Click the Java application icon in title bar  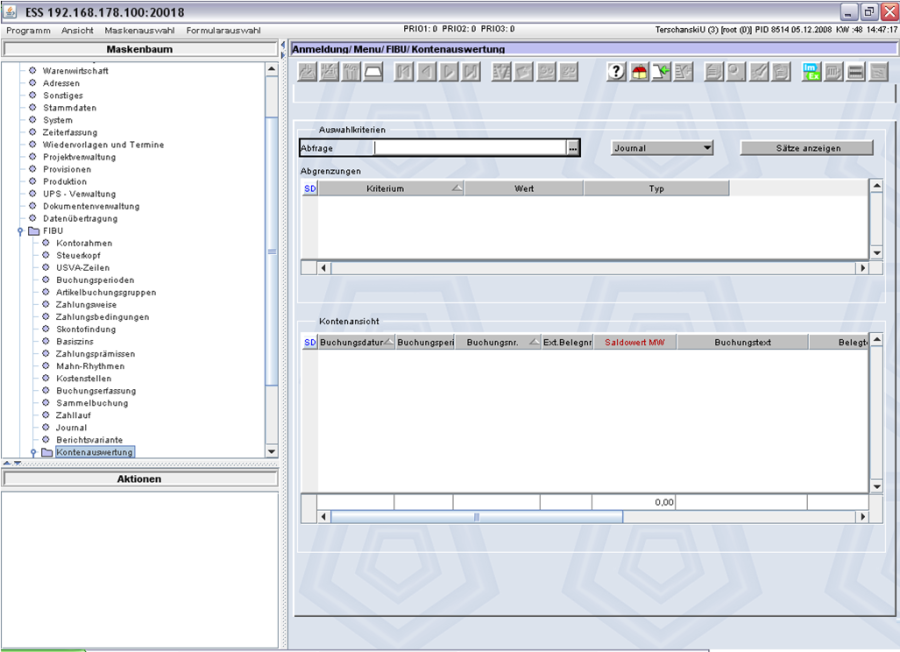(10, 11)
